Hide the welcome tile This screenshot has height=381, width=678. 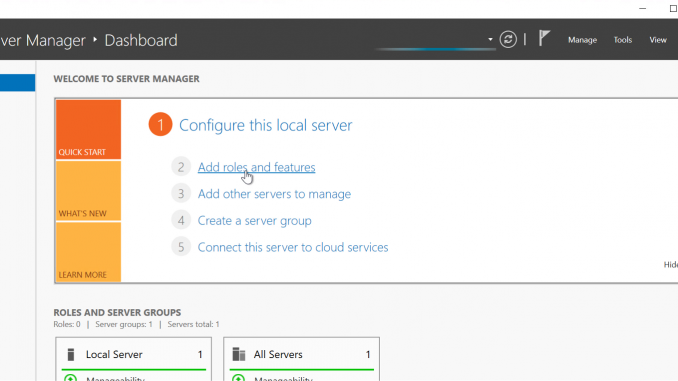click(x=671, y=265)
